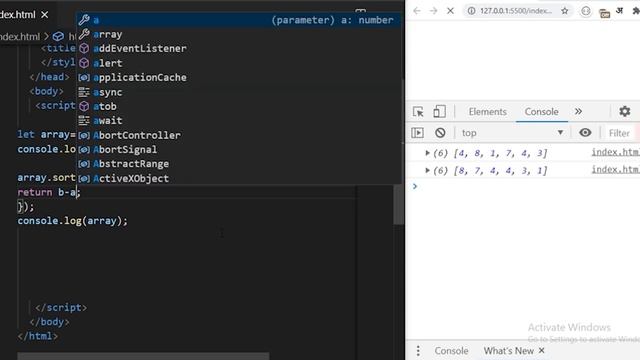This screenshot has height=360, width=640.
Task: Click the closing </html> tag line
Action: tap(38, 336)
